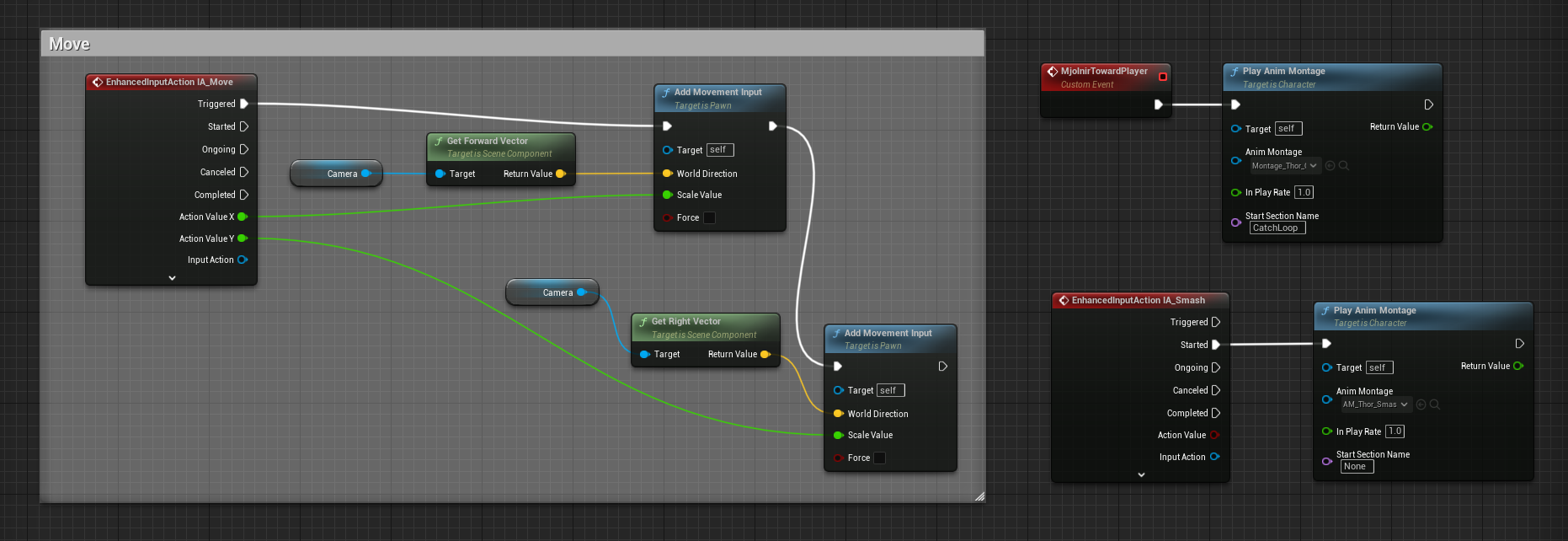This screenshot has width=1568, height=541.
Task: Select the Move comment box title
Action: click(69, 44)
